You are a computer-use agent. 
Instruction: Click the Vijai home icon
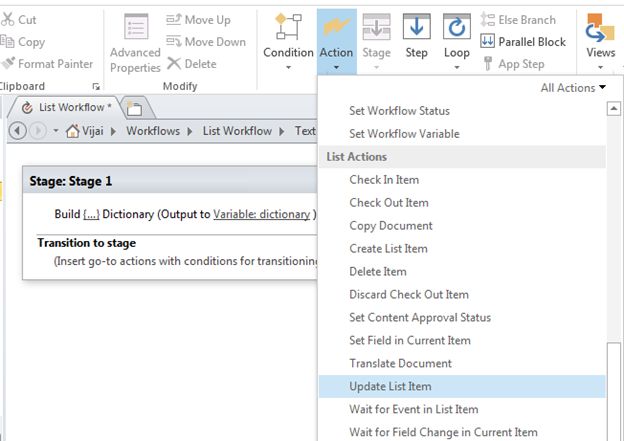coord(72,131)
